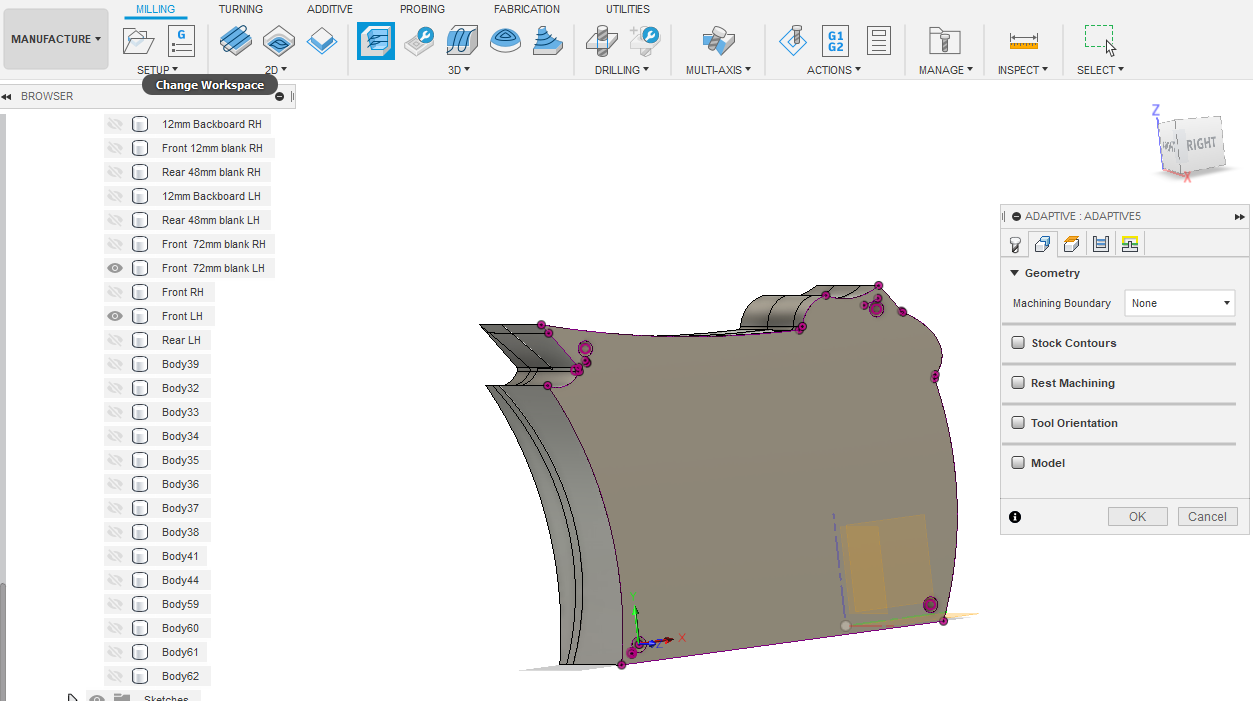Select the 3D Scallop toolpath icon
This screenshot has width=1253, height=701.
point(548,41)
